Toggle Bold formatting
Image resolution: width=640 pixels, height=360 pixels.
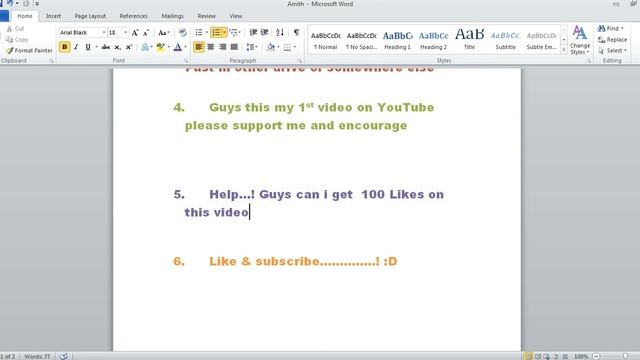point(64,47)
